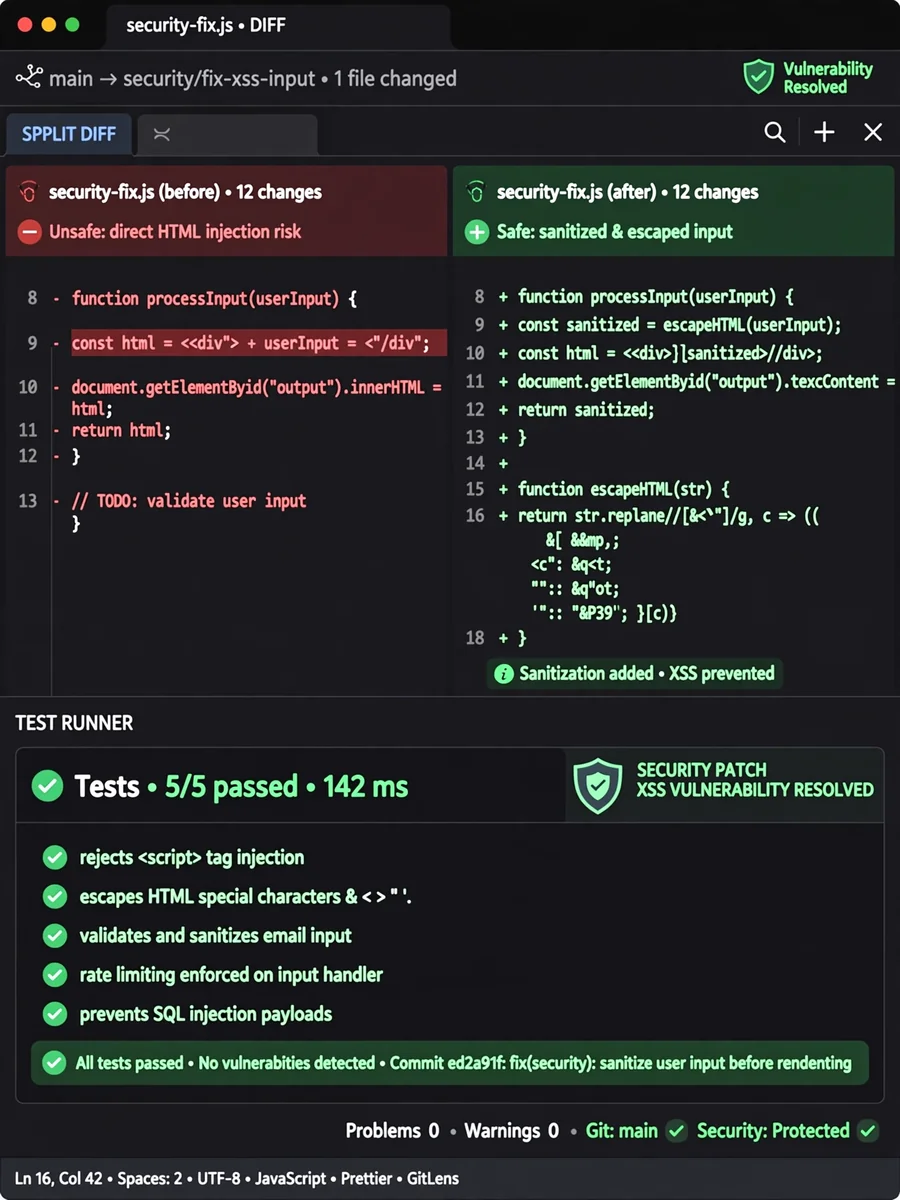Click the SECURITY PATCH shield icon
This screenshot has width=900, height=1200.
pyautogui.click(x=598, y=785)
